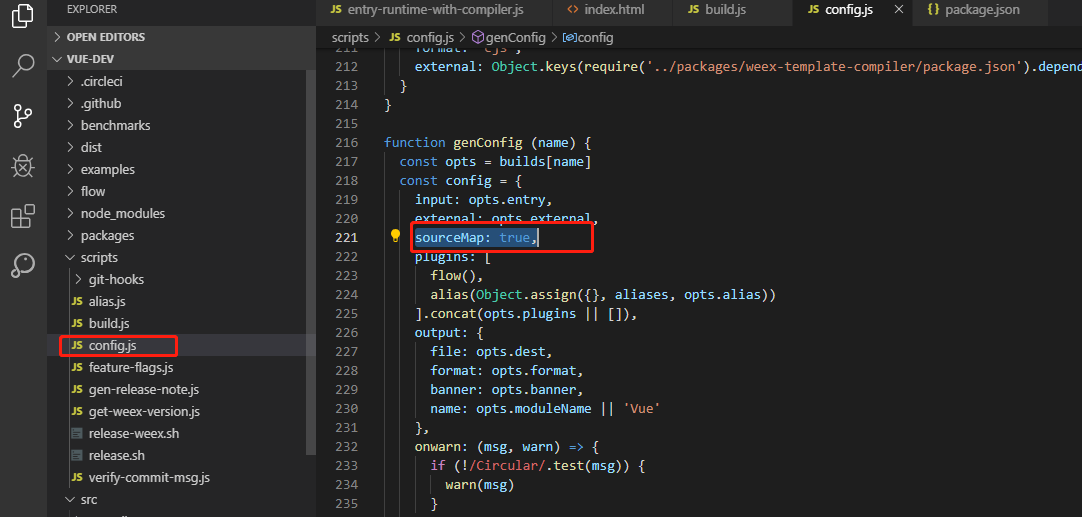Open gen-release-note.js in the file tree
This screenshot has height=517, width=1082.
point(144,389)
